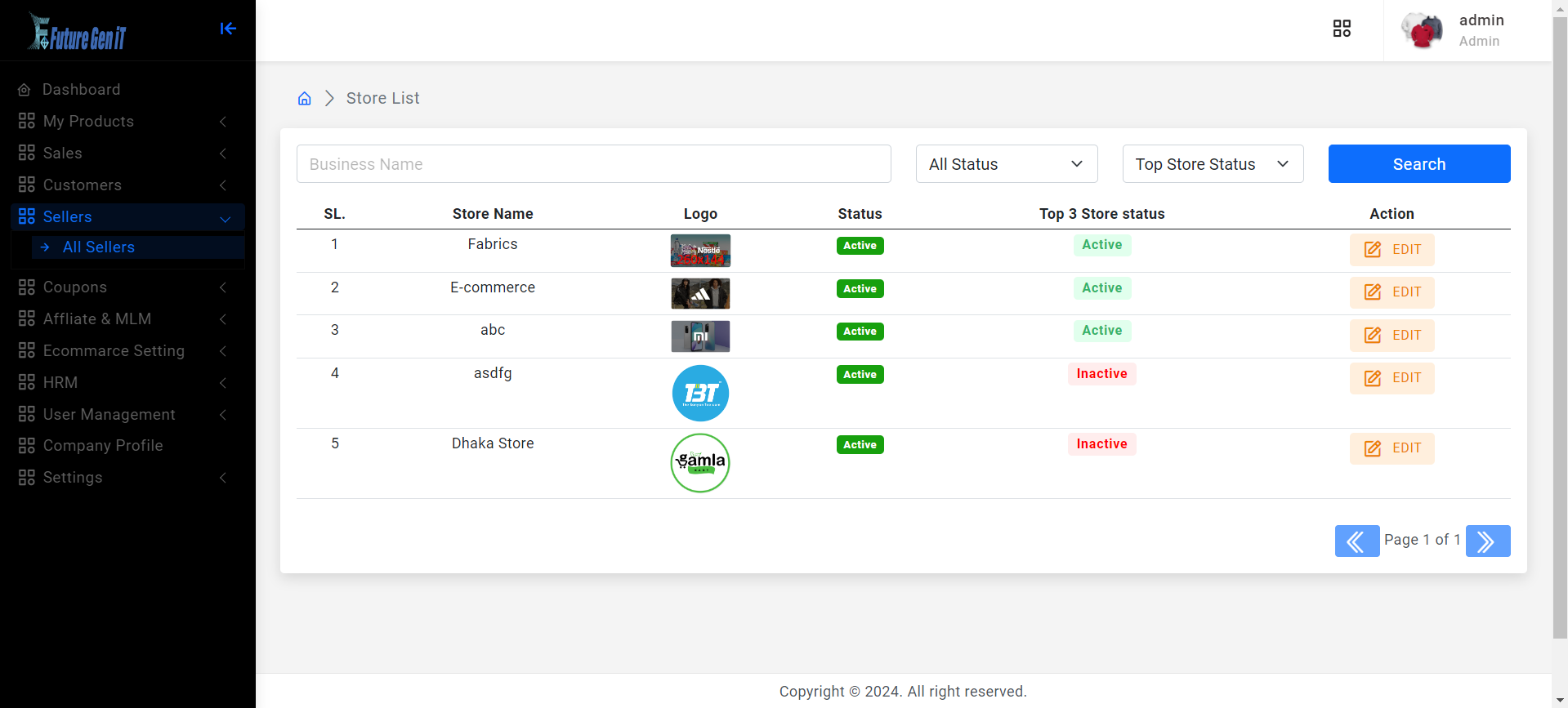The image size is (1568, 708).
Task: Click EDIT for the E-commerce store
Action: [x=1392, y=292]
